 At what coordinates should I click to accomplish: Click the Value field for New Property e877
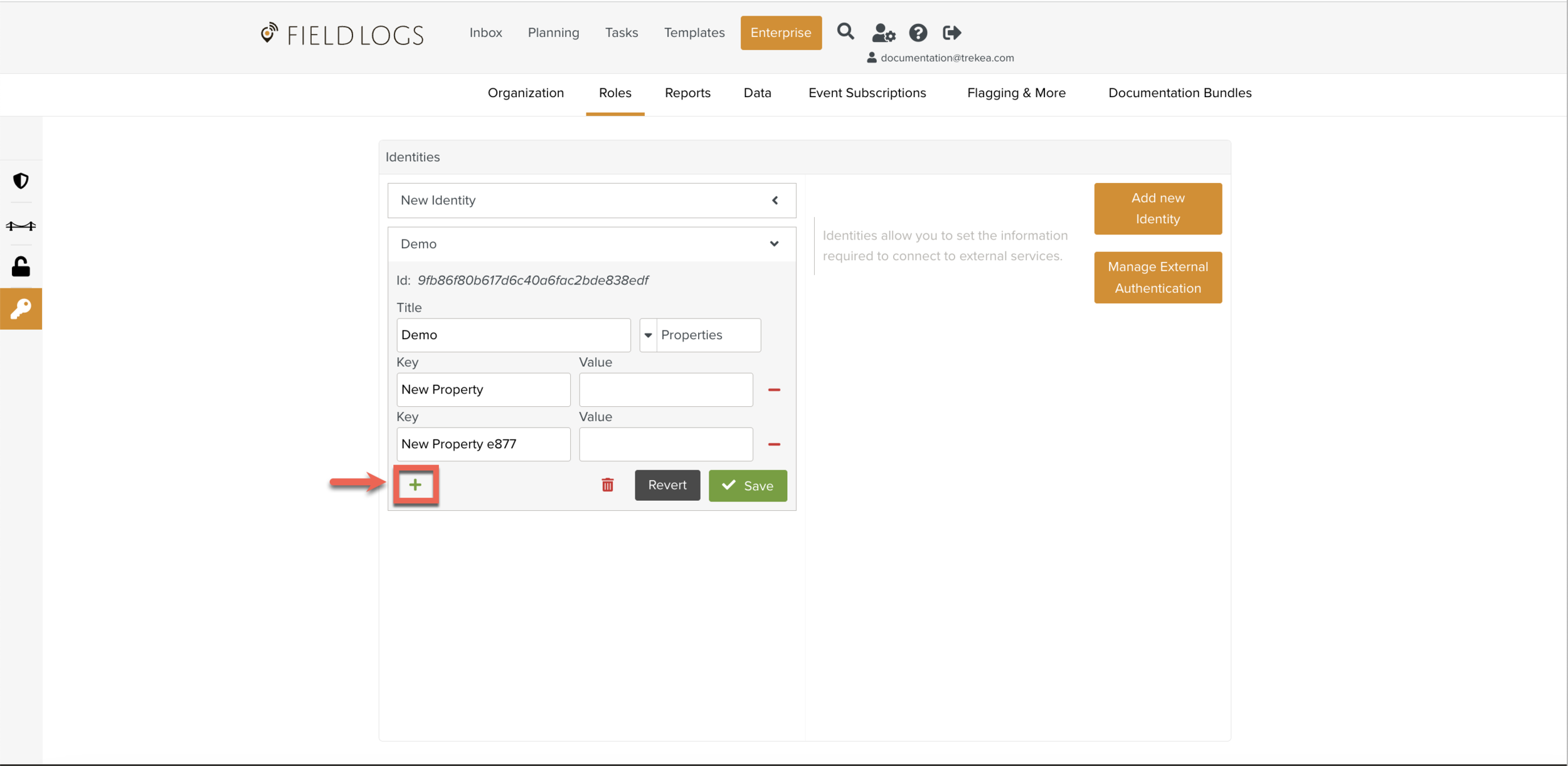pyautogui.click(x=665, y=444)
